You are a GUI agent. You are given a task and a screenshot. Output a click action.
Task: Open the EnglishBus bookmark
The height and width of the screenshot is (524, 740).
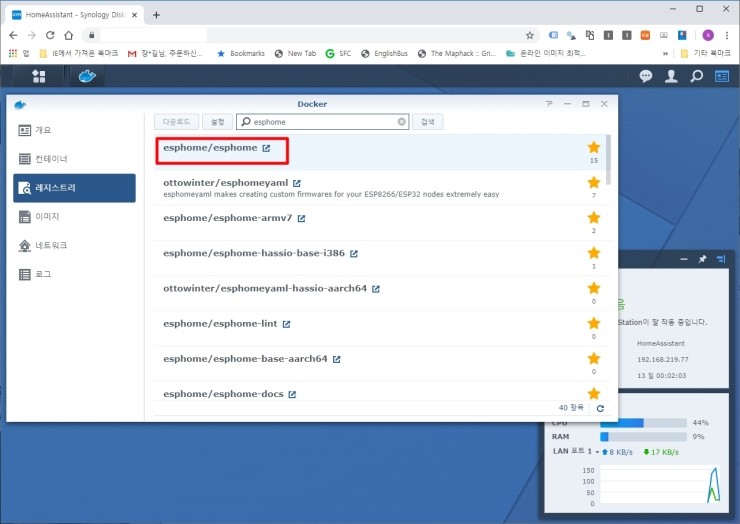click(x=384, y=54)
